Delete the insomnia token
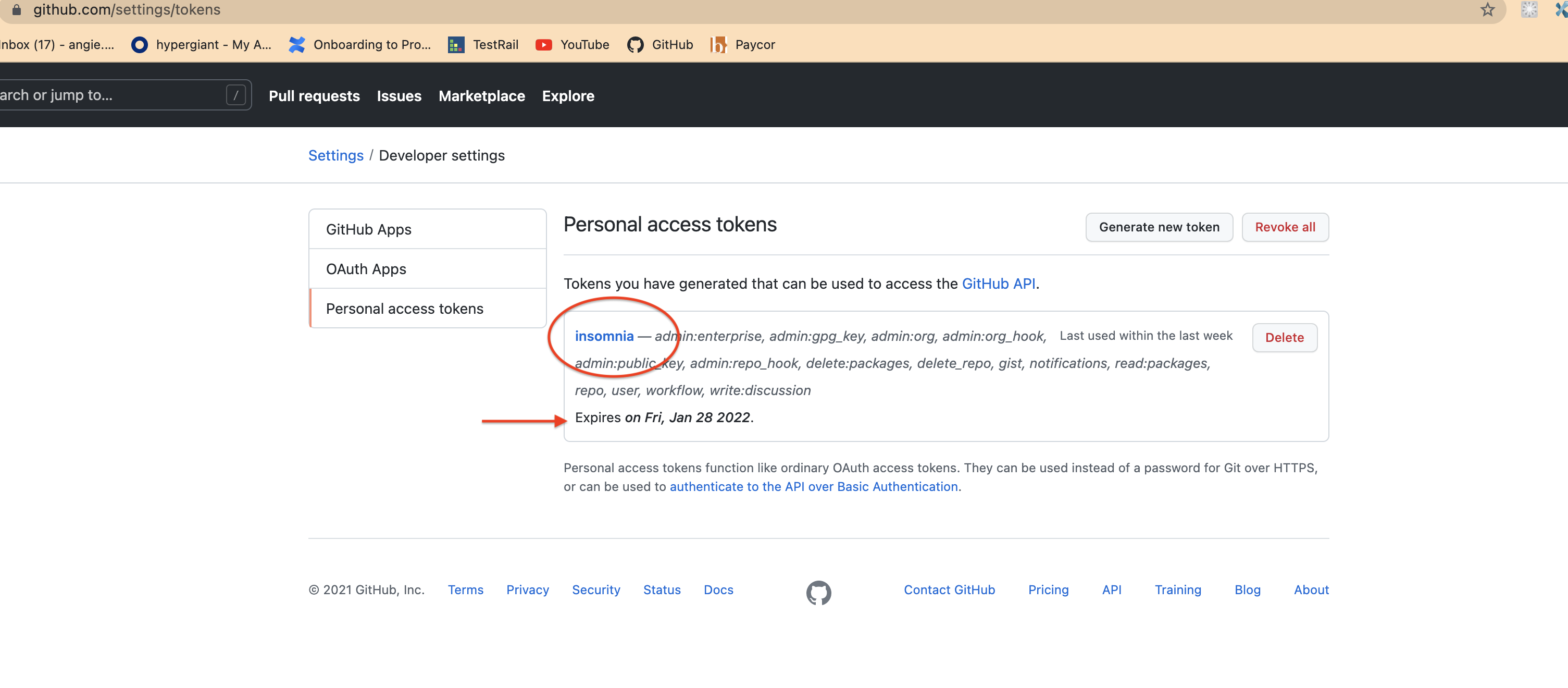Image resolution: width=1568 pixels, height=688 pixels. click(1284, 337)
